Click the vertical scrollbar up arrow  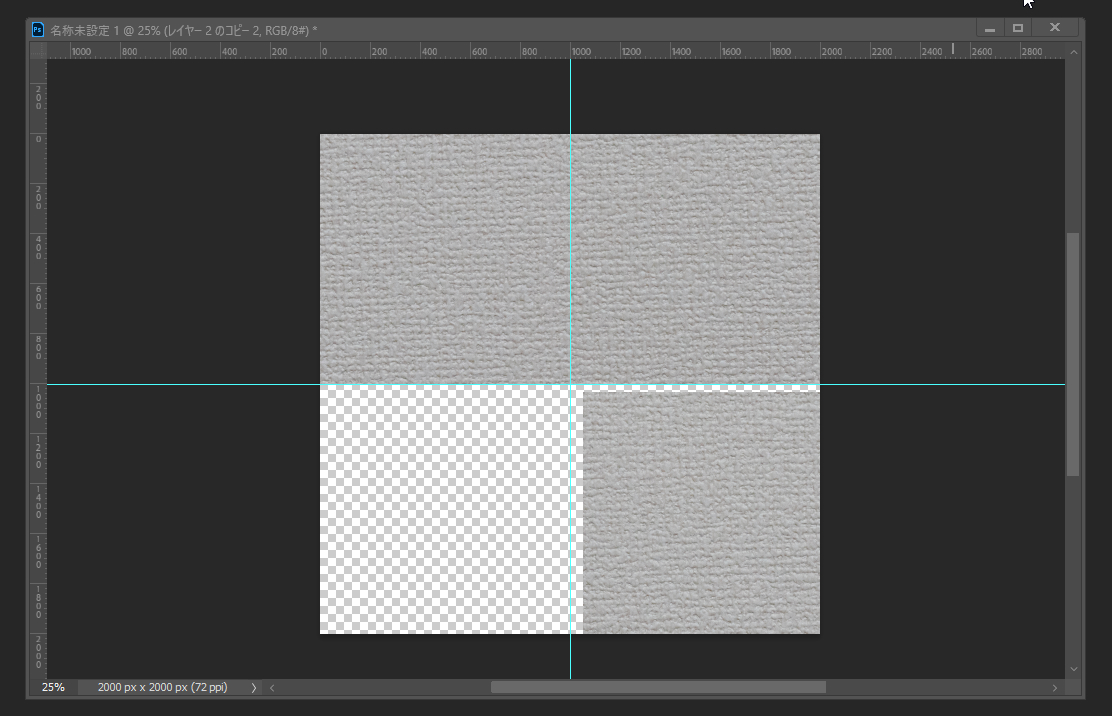point(1074,51)
